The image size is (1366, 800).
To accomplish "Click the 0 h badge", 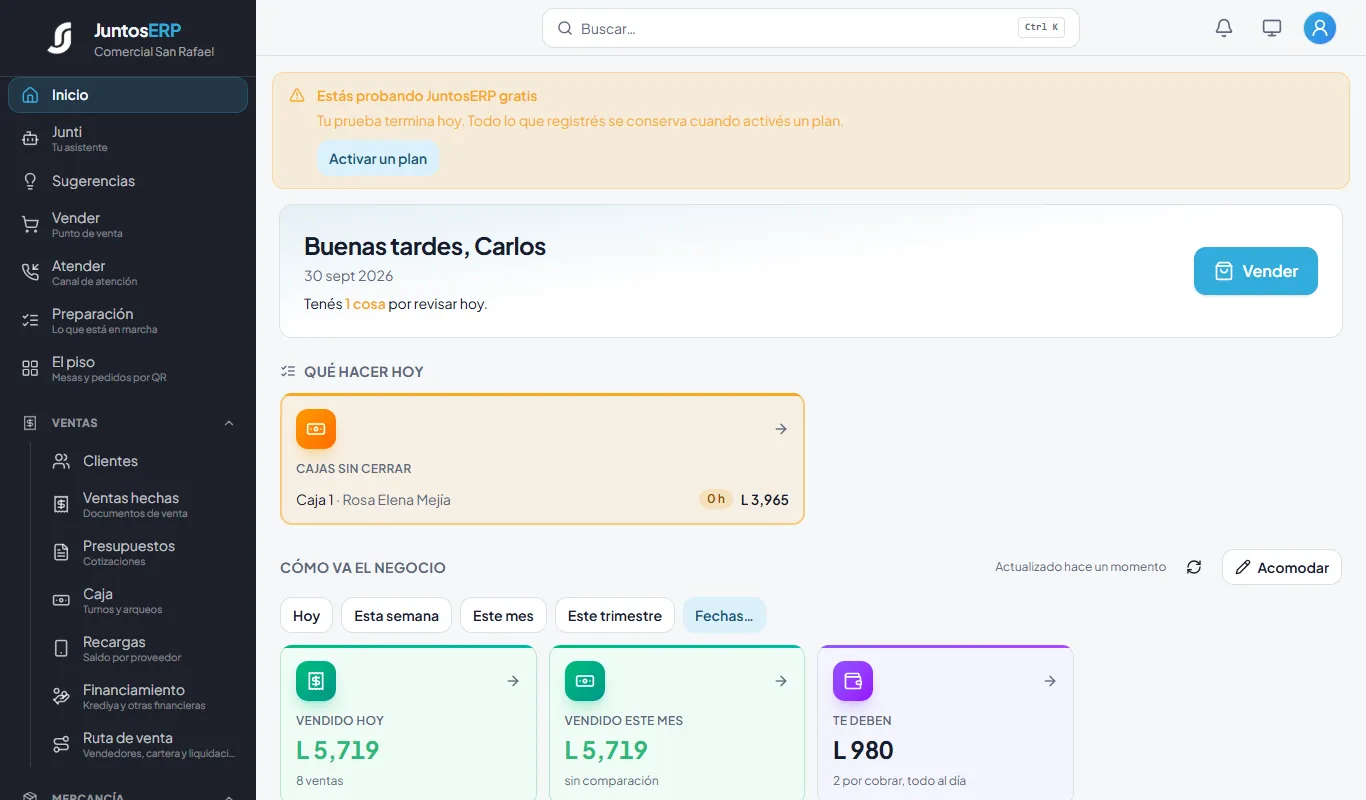I will point(716,499).
